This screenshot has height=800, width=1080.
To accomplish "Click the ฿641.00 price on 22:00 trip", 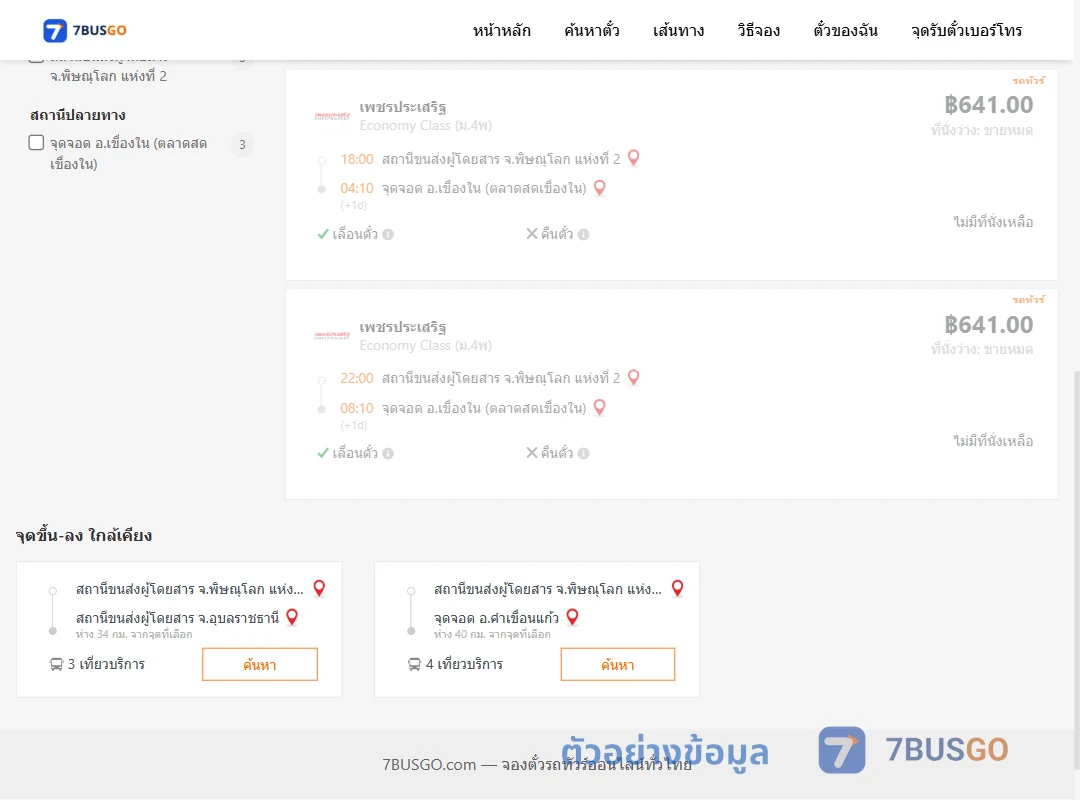I will [988, 325].
